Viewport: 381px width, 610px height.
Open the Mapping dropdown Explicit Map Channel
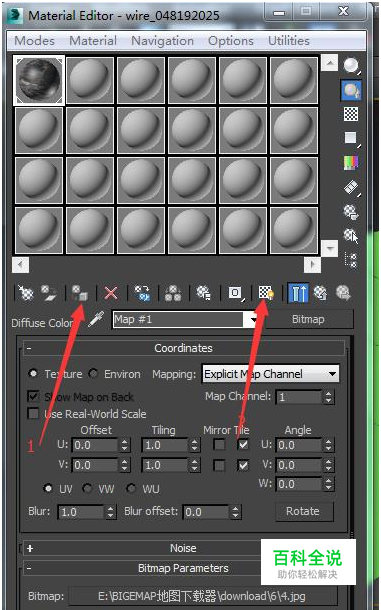(270, 374)
